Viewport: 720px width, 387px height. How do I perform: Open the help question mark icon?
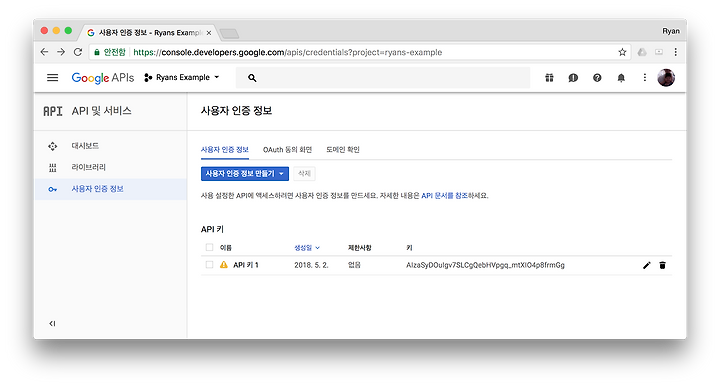click(597, 78)
